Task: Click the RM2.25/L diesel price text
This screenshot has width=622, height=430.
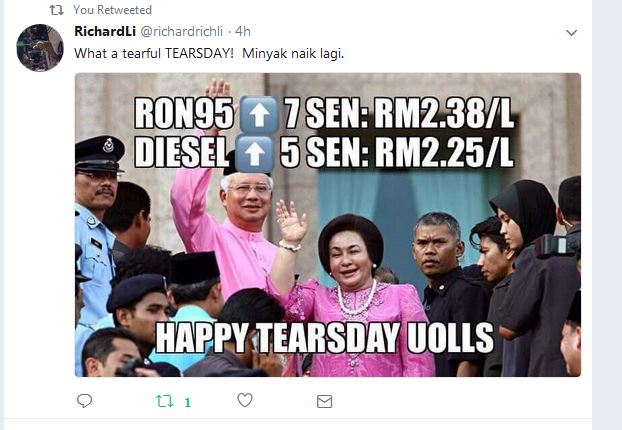Action: (444, 153)
